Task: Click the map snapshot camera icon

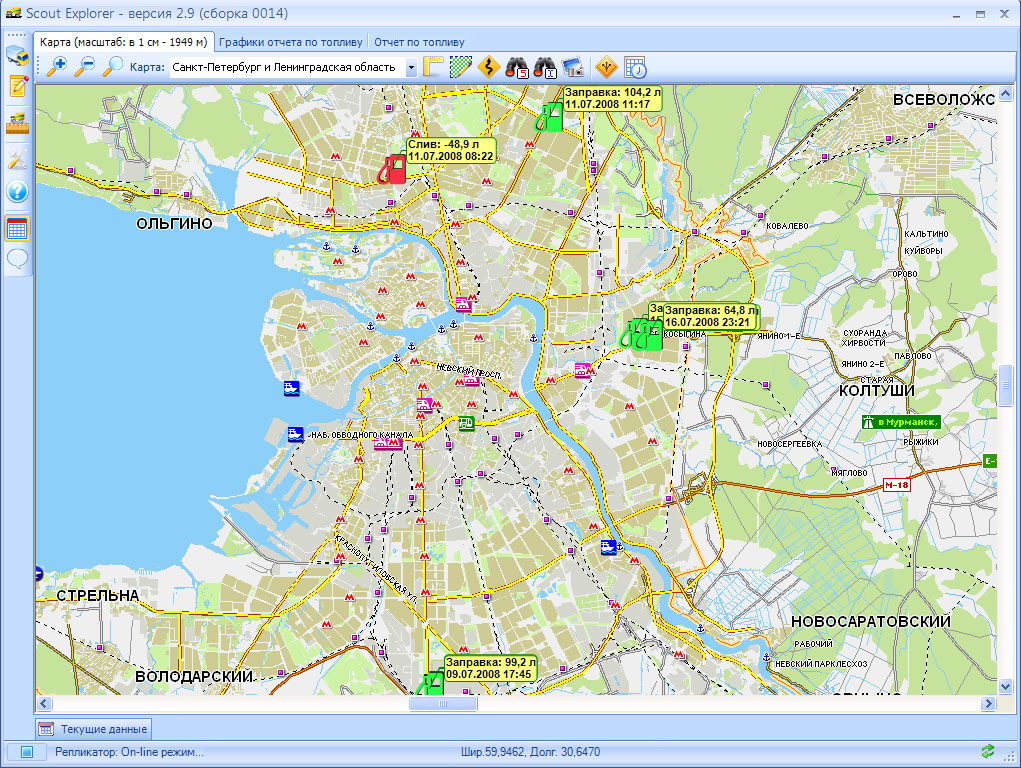Action: [x=573, y=66]
